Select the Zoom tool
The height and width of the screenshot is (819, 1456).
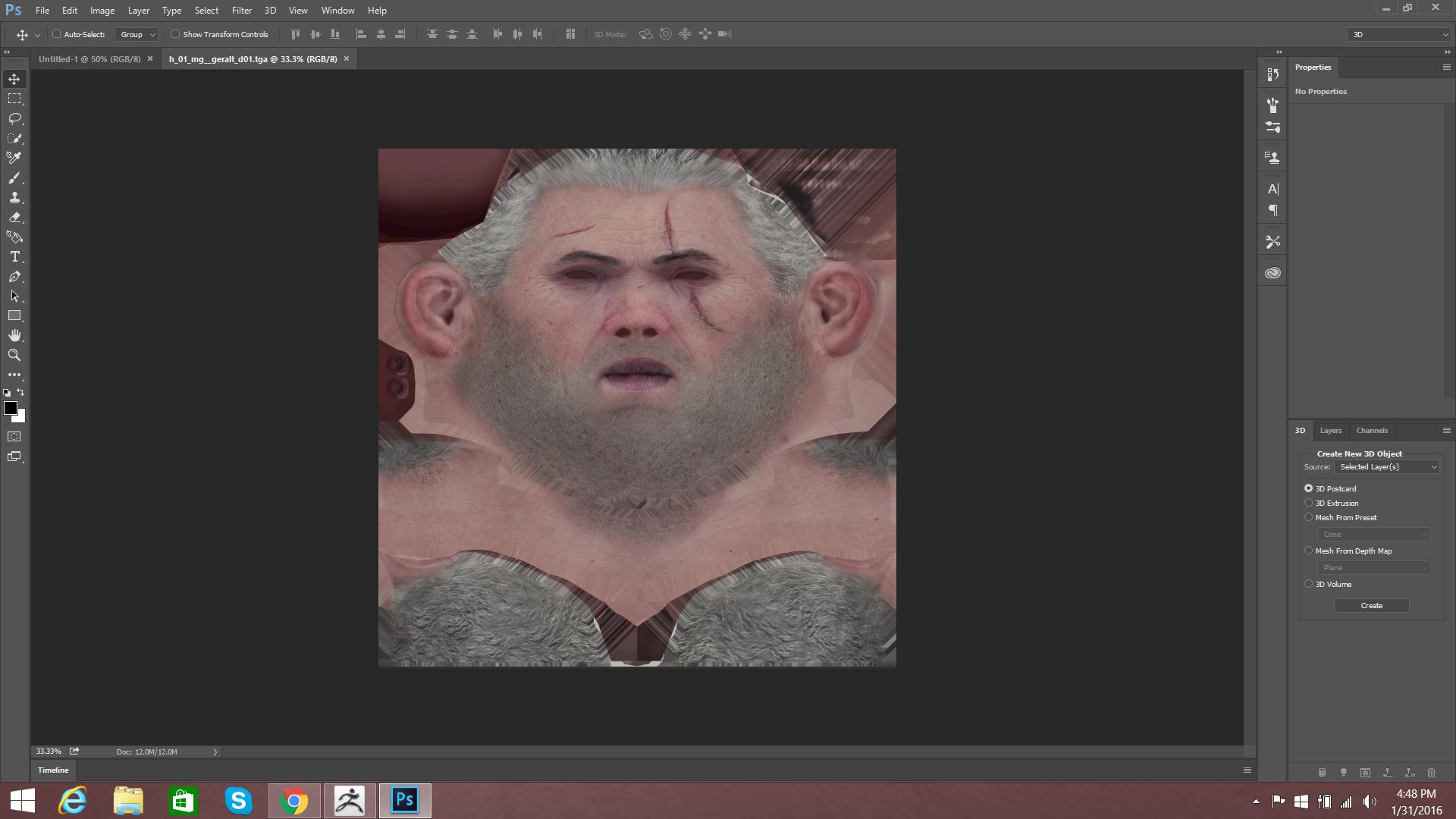[x=14, y=355]
